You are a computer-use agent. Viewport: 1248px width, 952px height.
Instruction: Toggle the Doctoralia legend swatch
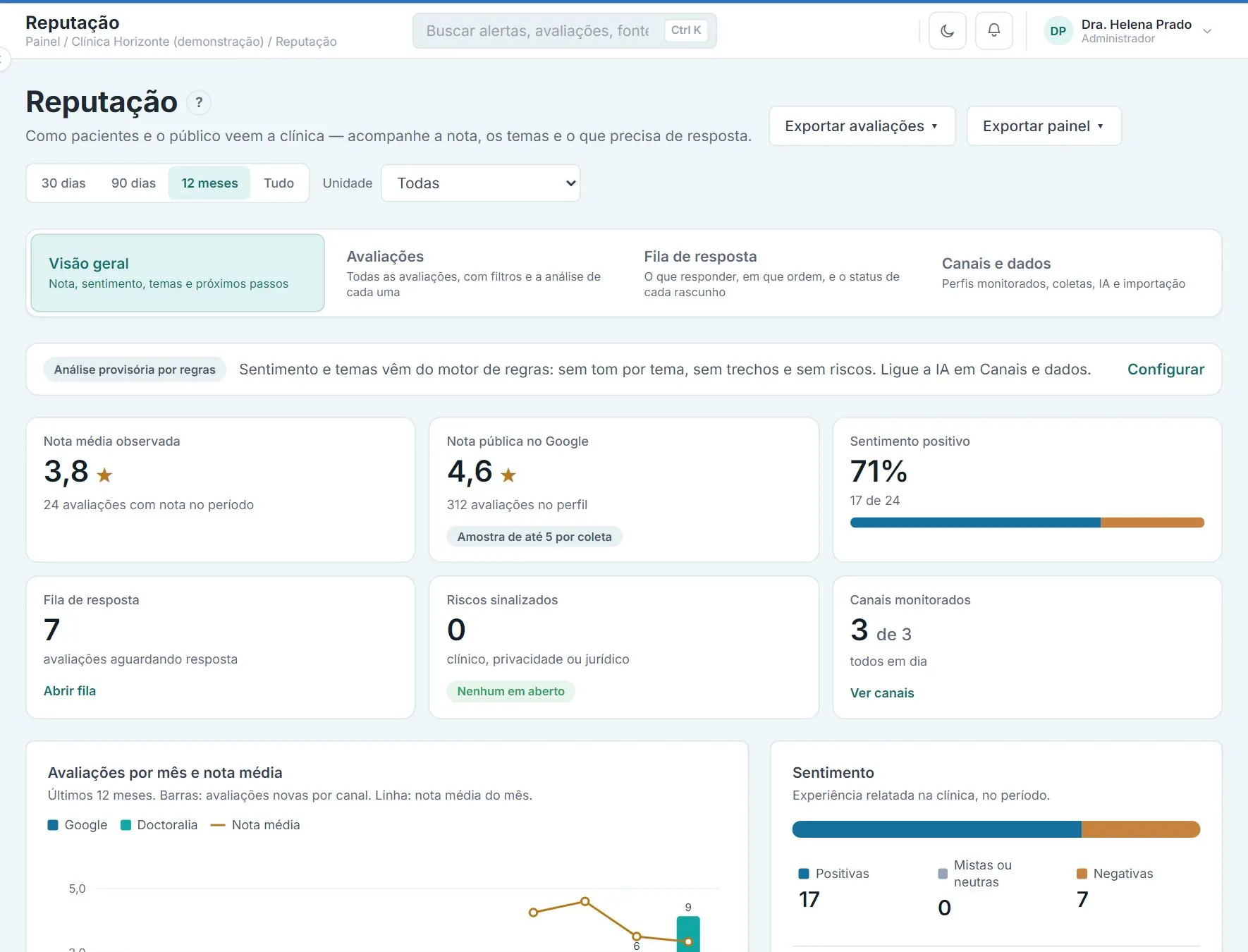[126, 825]
